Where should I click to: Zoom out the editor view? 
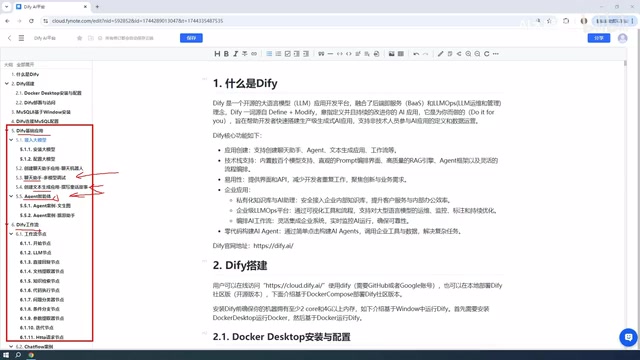tap(477, 54)
